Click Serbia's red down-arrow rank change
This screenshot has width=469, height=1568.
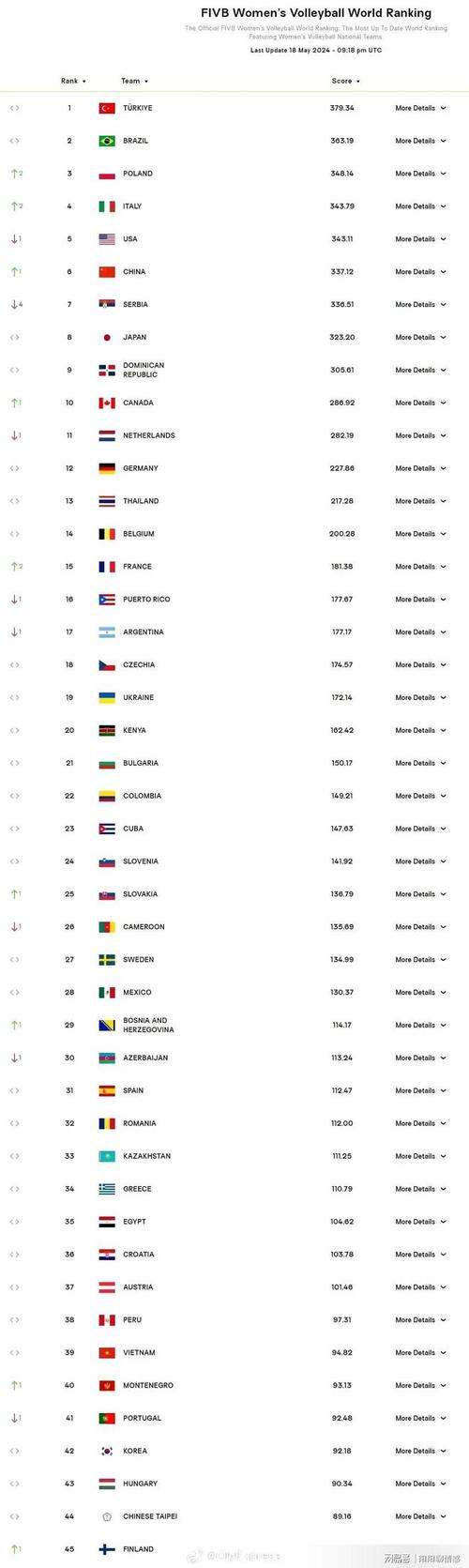click(16, 304)
